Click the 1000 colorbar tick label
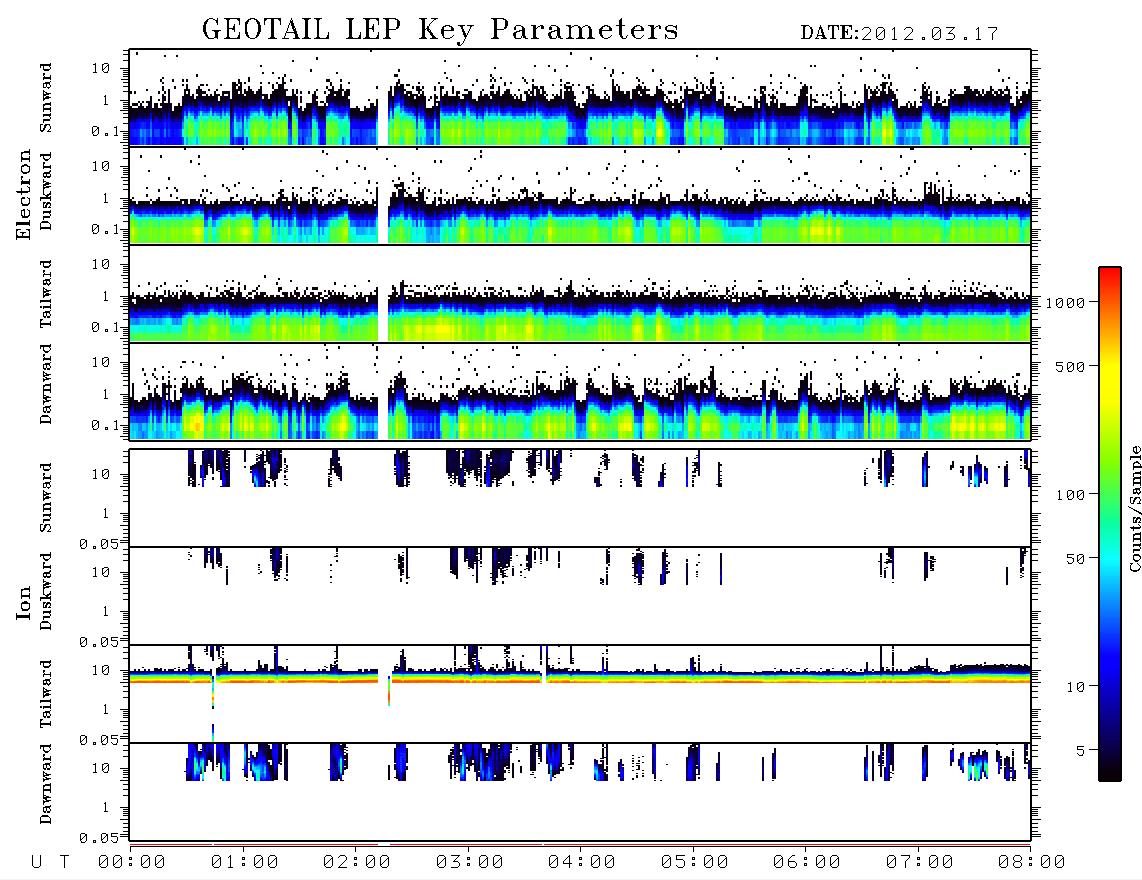1142x880 pixels. (1065, 302)
